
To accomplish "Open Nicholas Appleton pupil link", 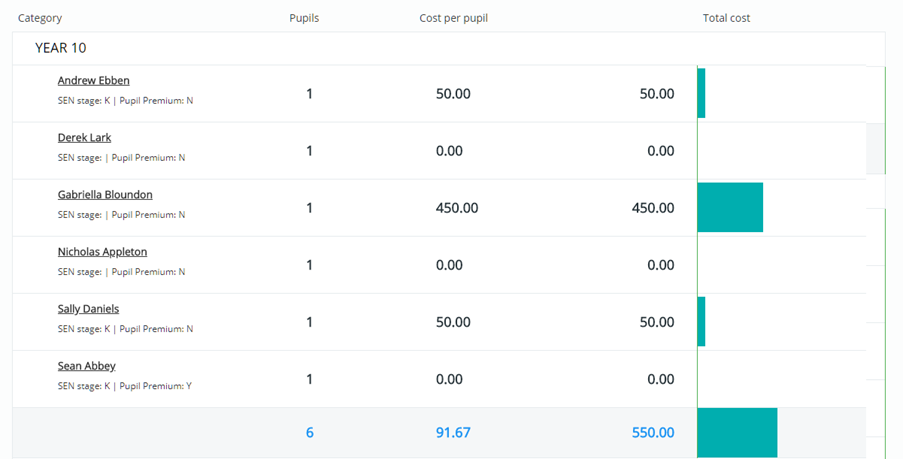I will click(102, 252).
